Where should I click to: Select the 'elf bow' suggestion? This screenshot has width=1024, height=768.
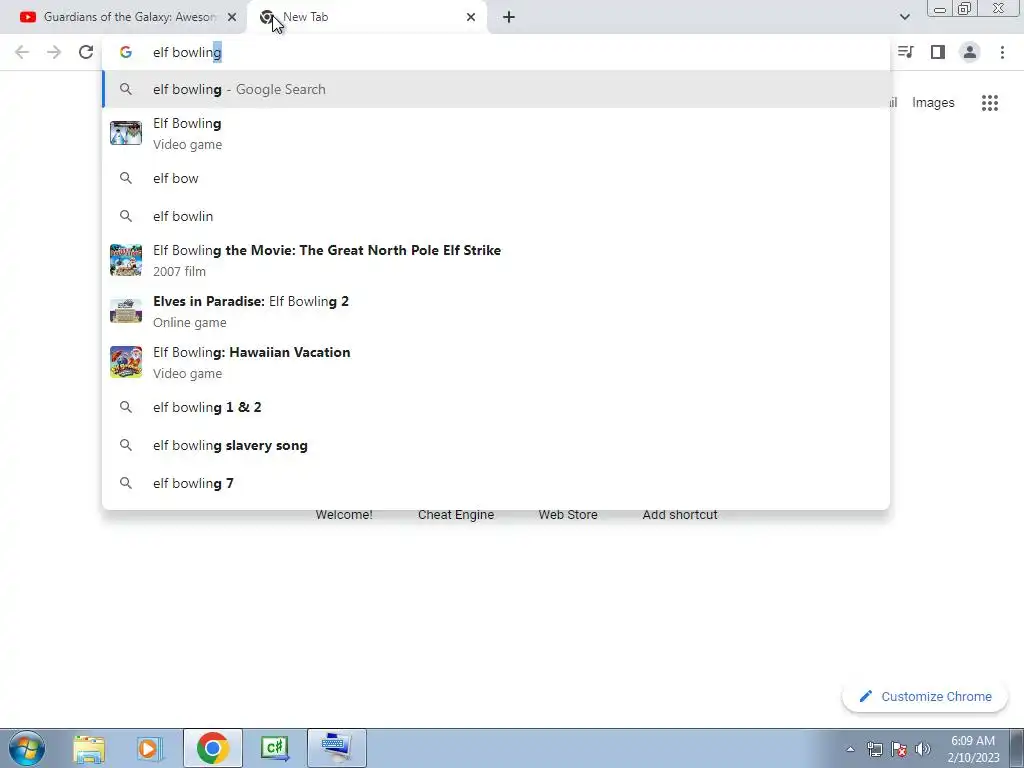tap(496, 178)
